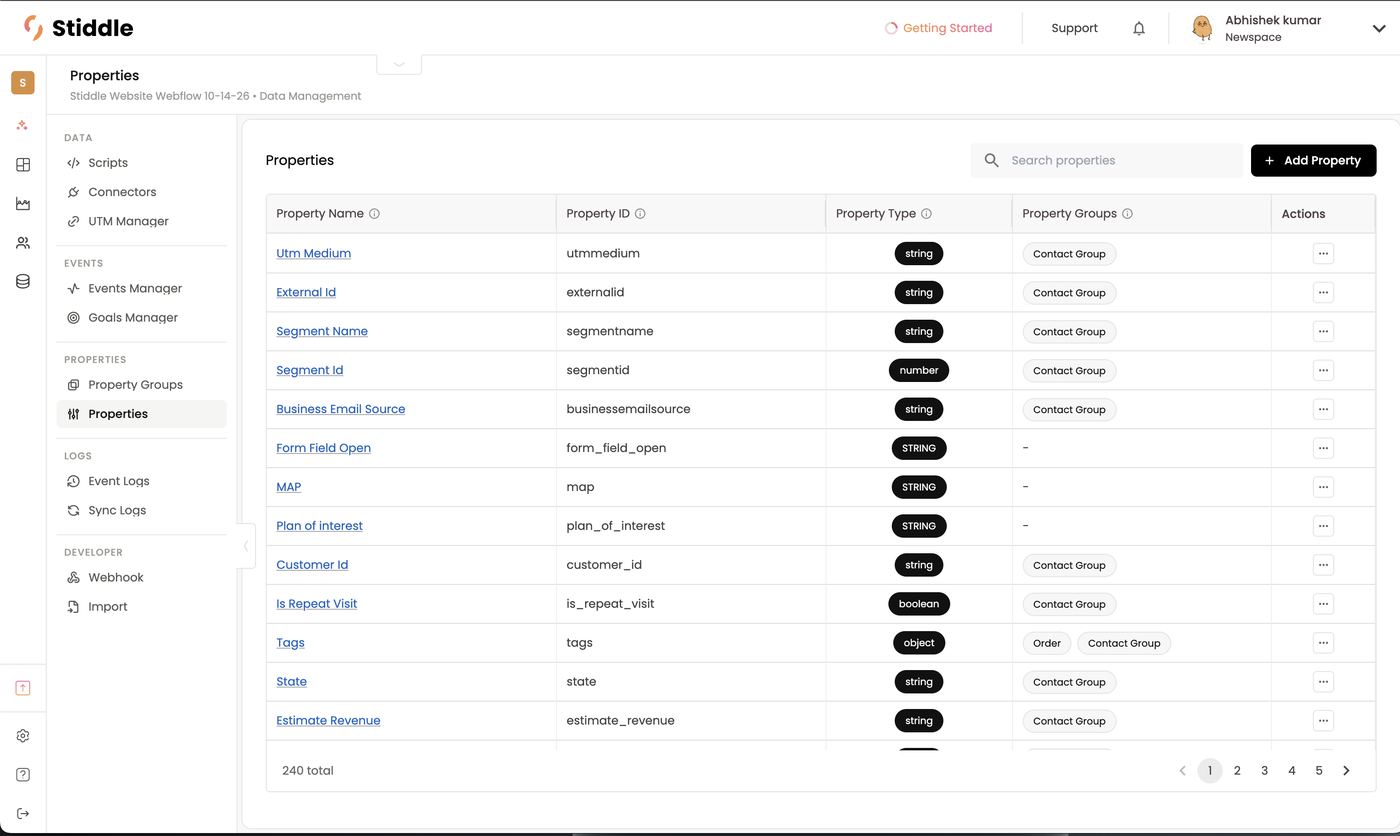Click the logout icon in left rail
The image size is (1400, 836).
coord(23,814)
